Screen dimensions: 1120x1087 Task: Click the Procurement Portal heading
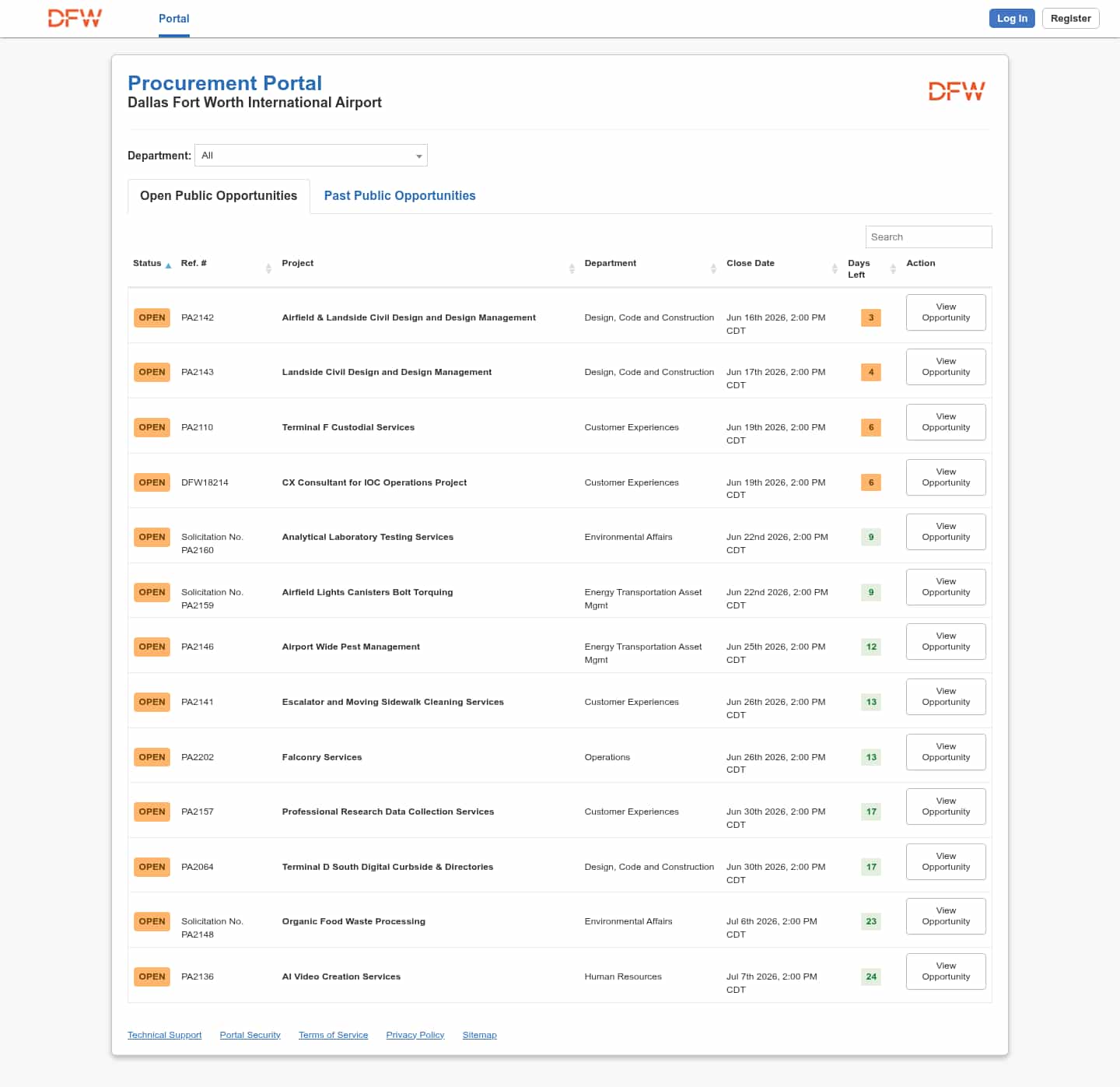pos(225,83)
